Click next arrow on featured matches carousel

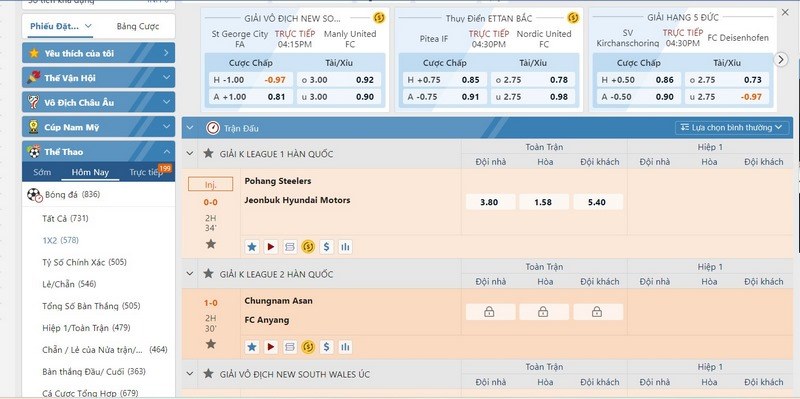click(x=781, y=59)
